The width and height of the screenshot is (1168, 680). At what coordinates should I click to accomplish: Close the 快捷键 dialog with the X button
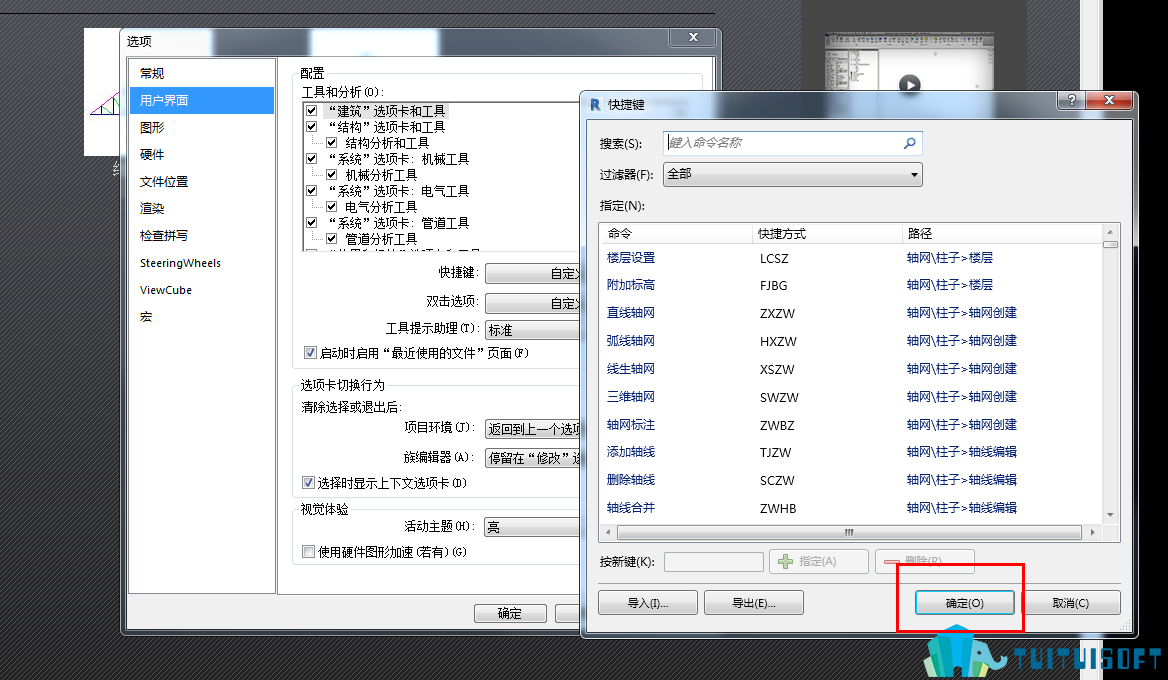coord(1109,100)
